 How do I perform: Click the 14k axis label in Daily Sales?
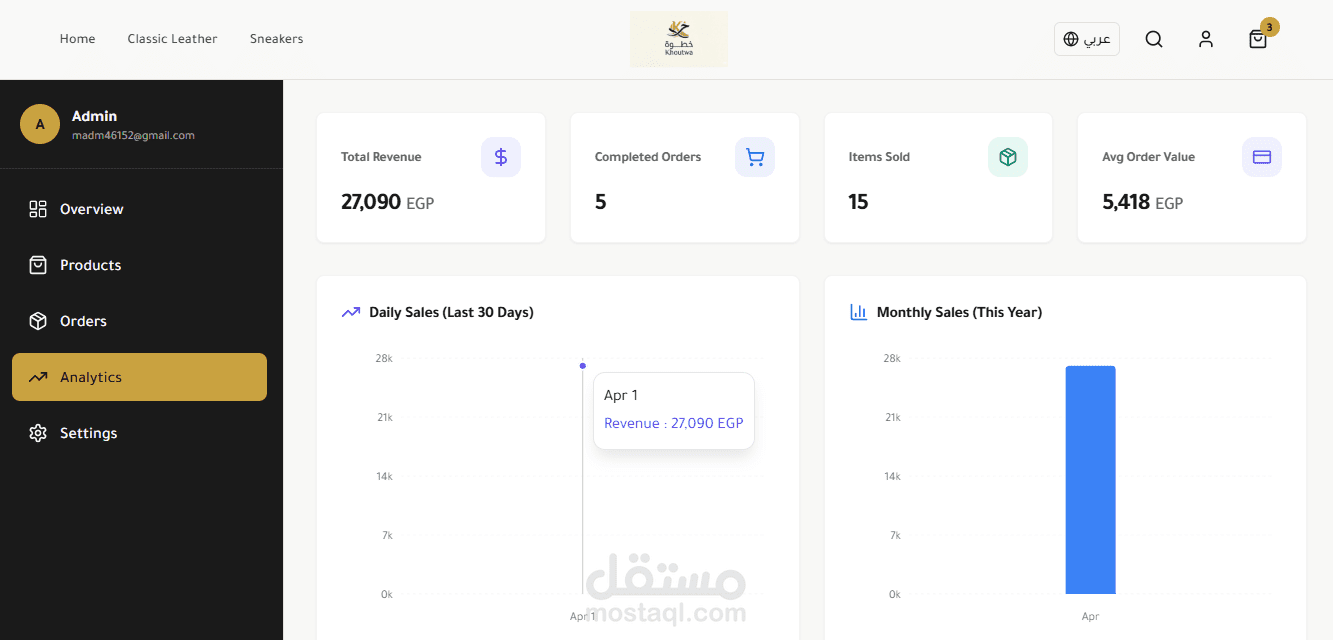click(384, 476)
